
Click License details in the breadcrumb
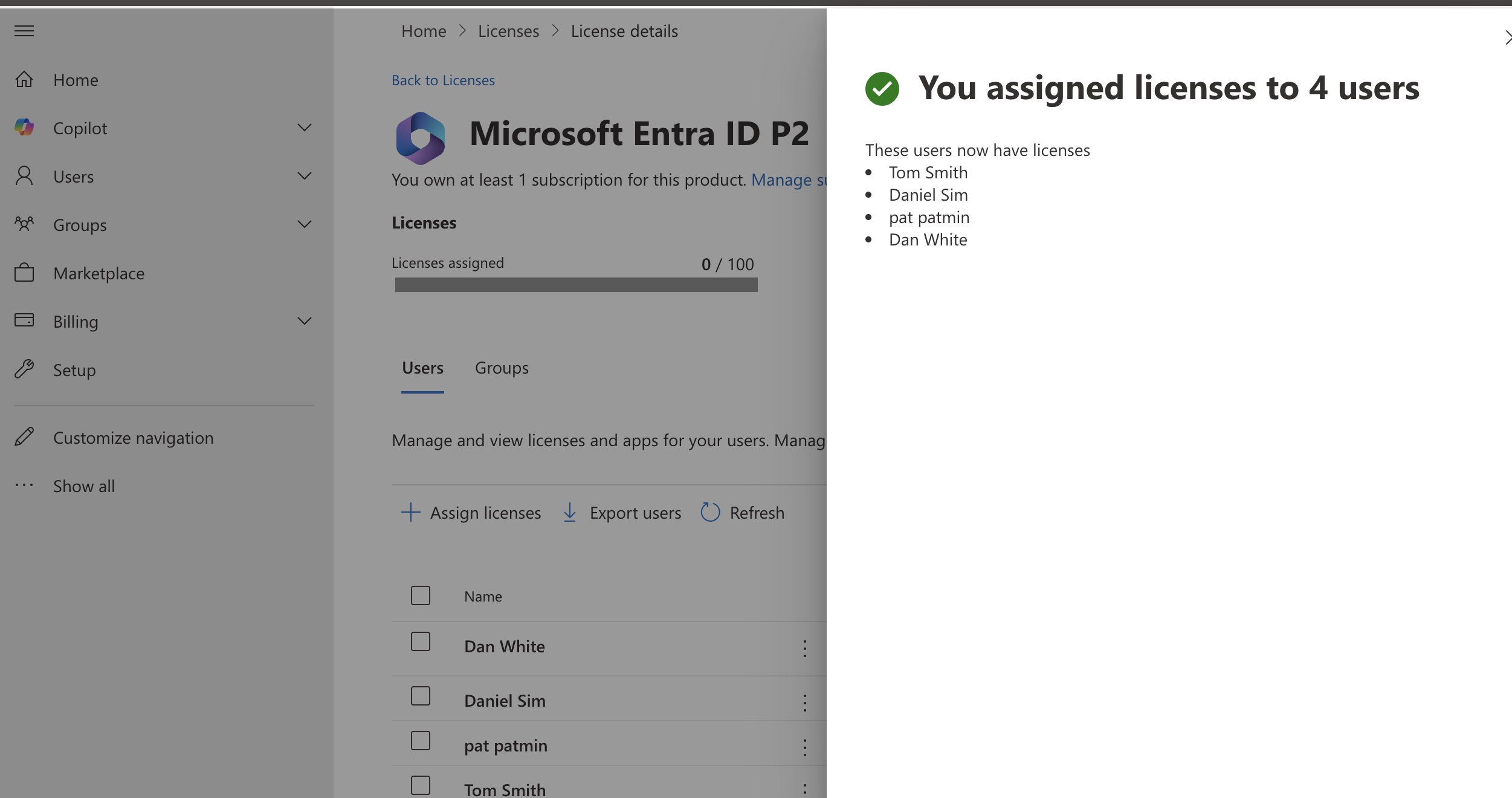624,31
